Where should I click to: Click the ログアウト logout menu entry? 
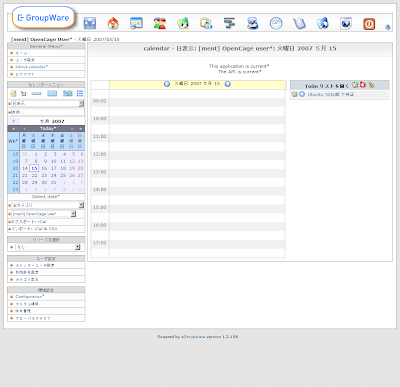point(25,74)
